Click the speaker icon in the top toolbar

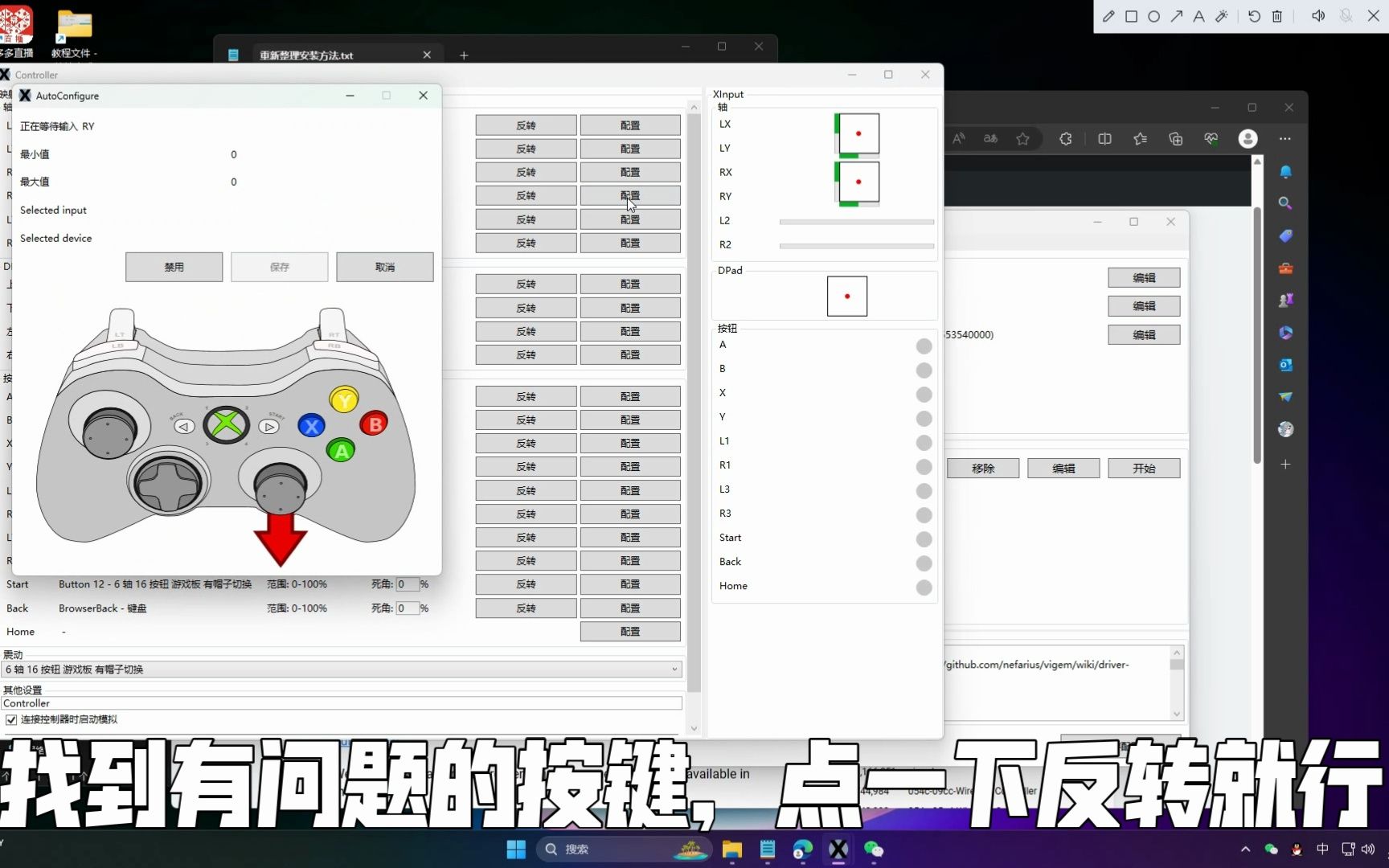coord(1317,15)
